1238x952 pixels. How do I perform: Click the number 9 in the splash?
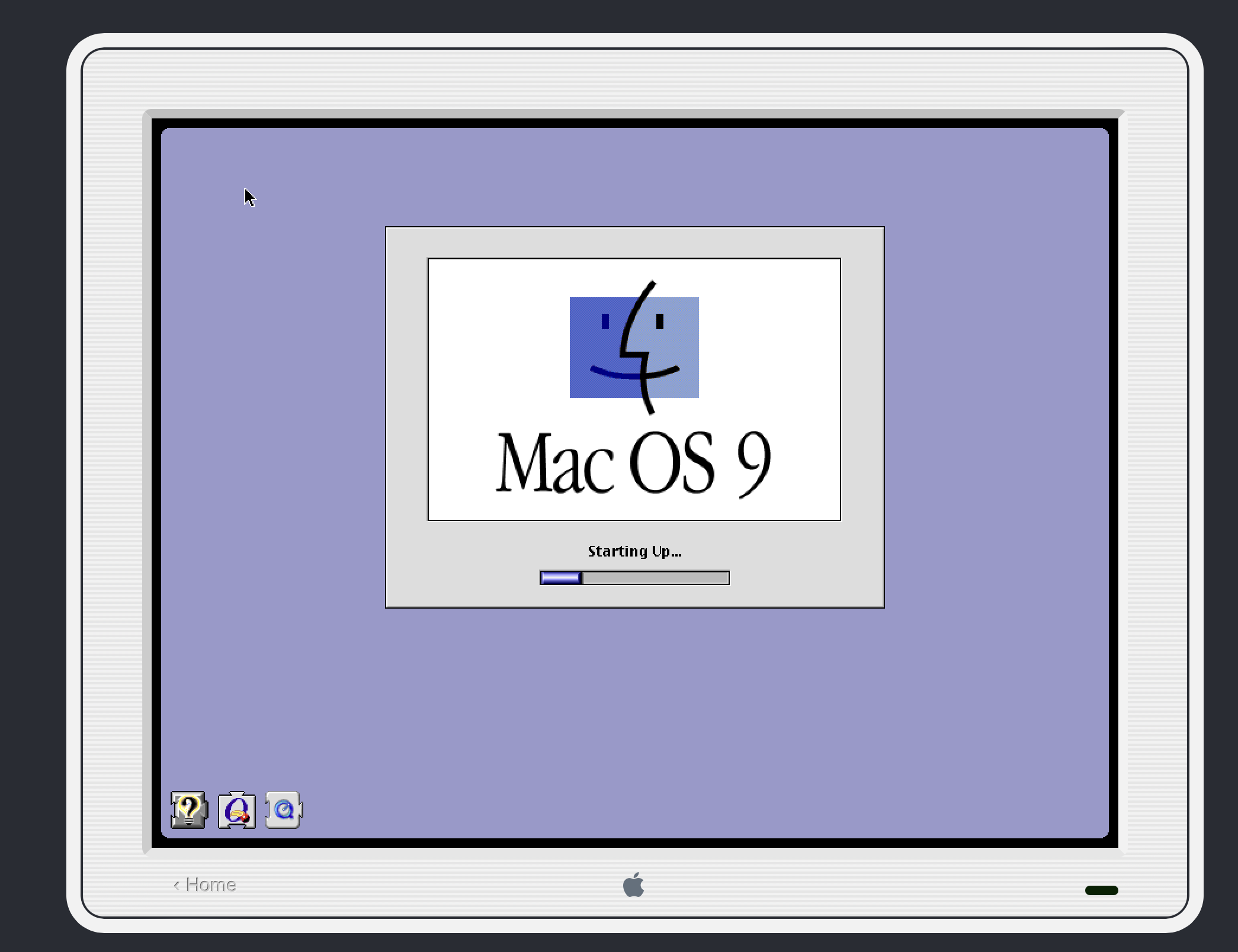[753, 463]
